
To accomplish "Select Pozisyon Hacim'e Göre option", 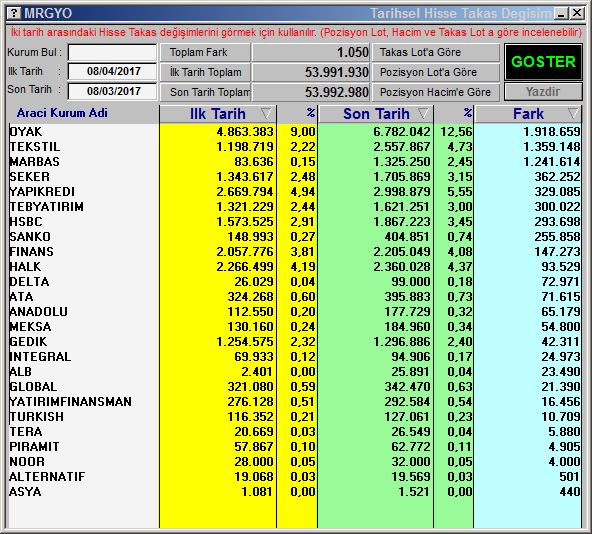I will (436, 92).
